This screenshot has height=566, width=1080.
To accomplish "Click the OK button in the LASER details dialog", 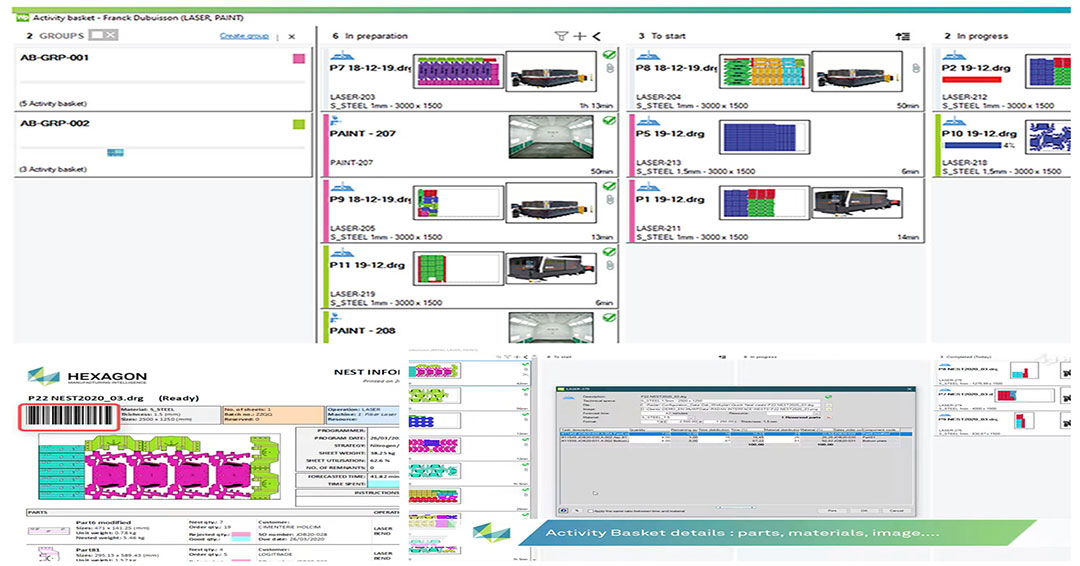I will pos(864,511).
